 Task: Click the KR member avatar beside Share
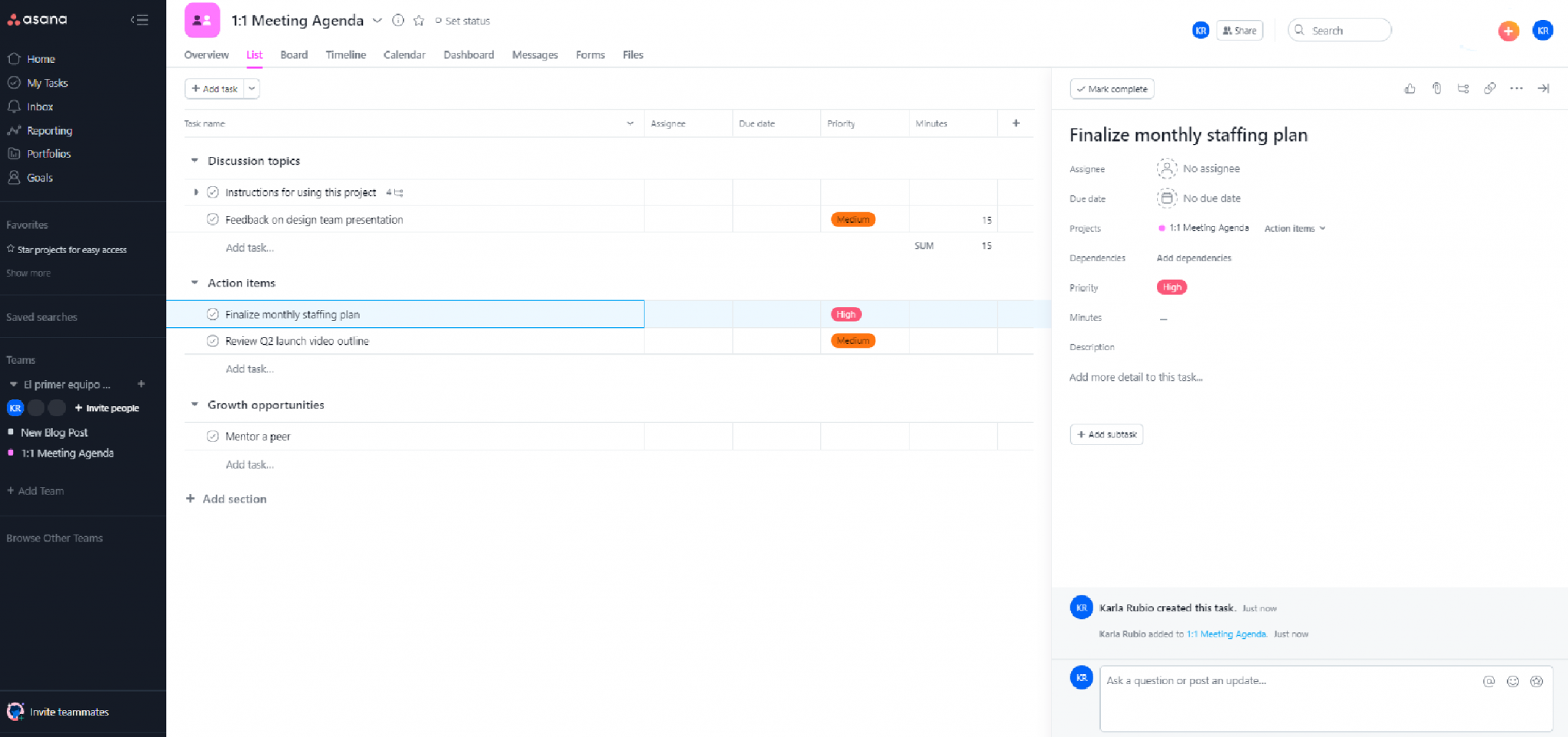pos(1200,31)
